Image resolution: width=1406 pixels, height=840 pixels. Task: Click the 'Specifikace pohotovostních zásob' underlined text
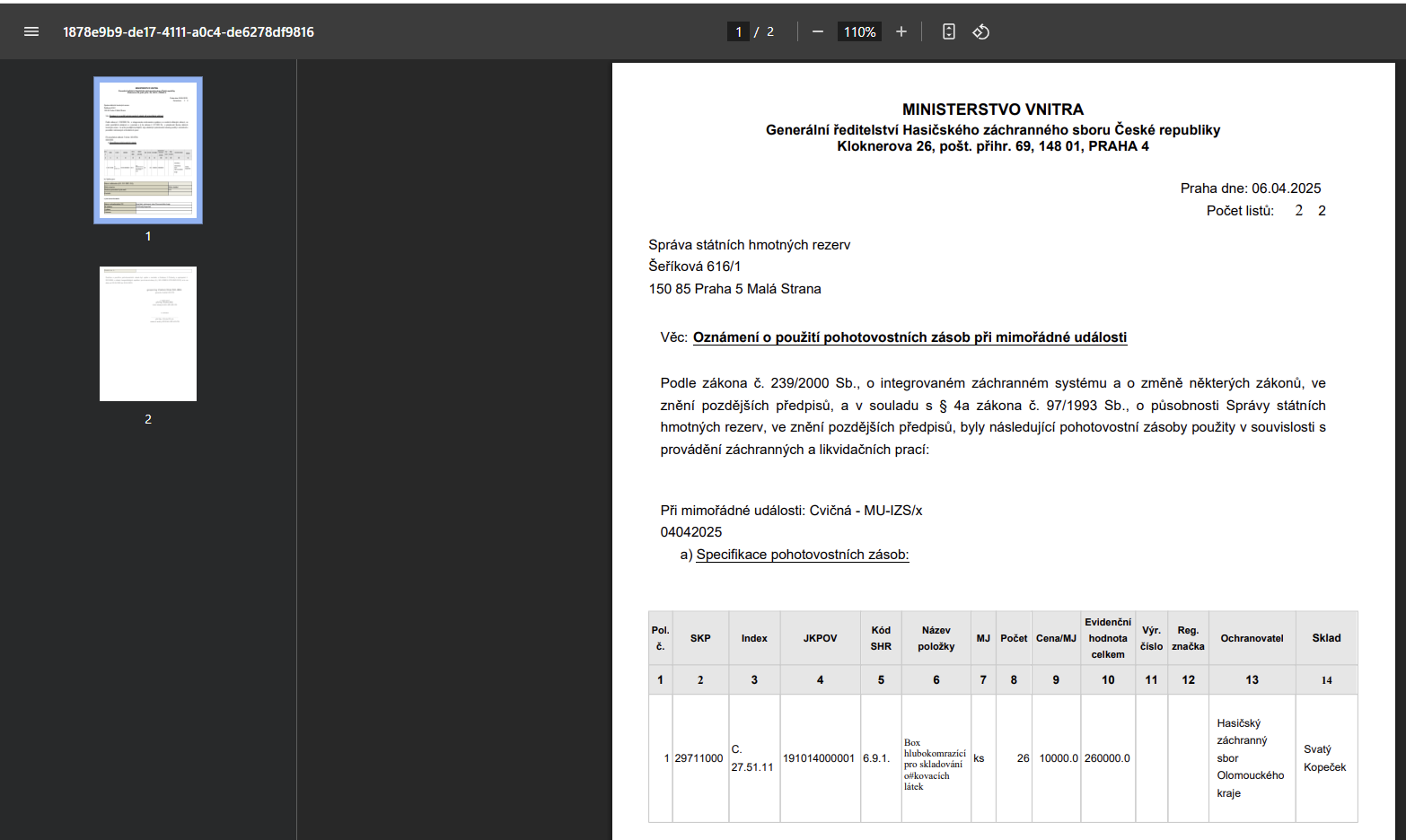click(802, 555)
